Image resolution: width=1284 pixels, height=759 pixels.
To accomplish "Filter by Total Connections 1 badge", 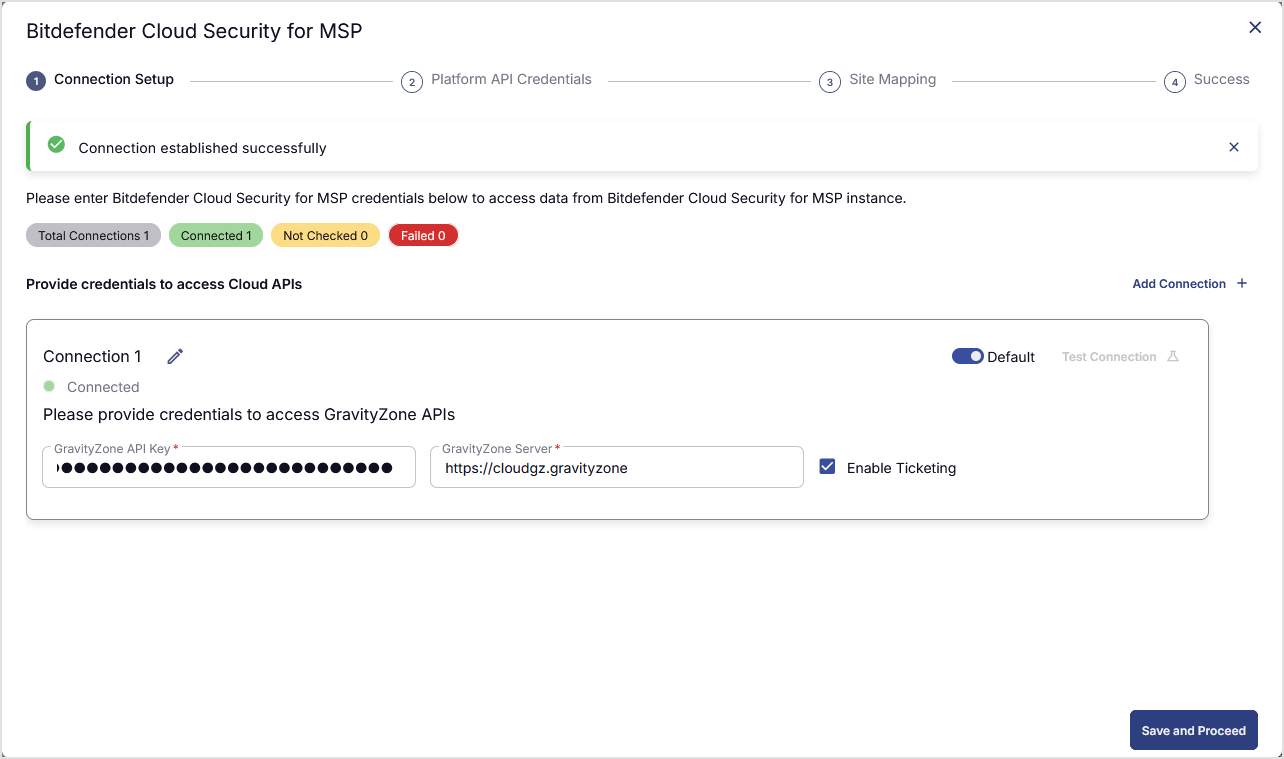I will (x=93, y=235).
